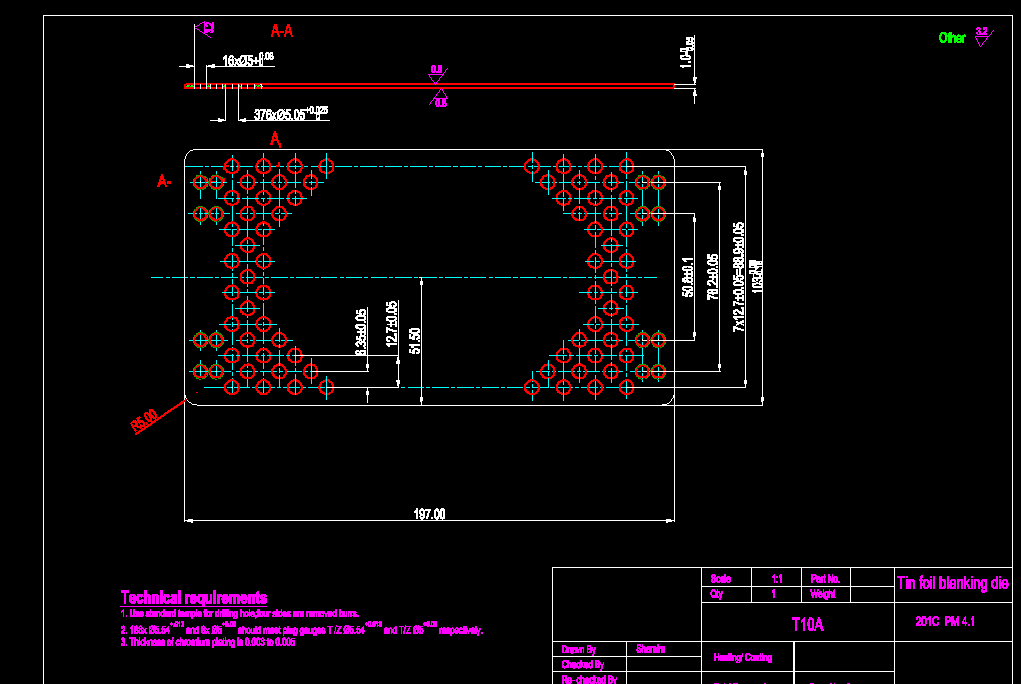
Task: Click the 'Scale' label in title block
Action: (720, 579)
